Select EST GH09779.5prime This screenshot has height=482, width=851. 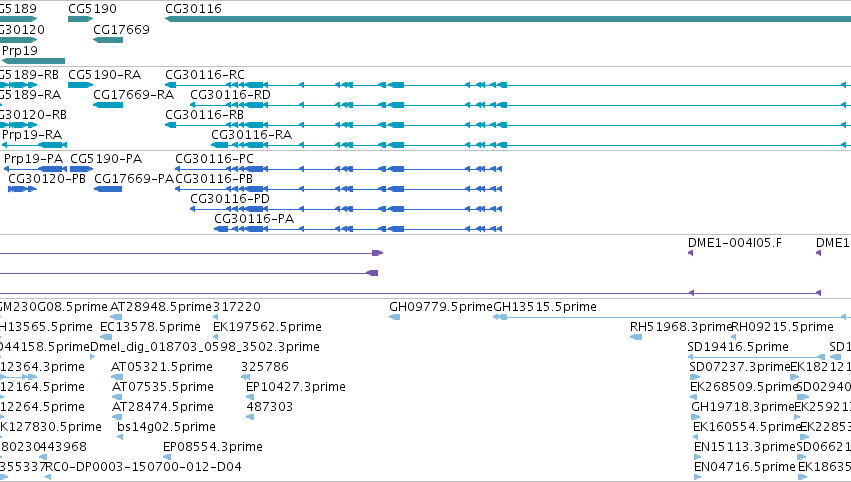(x=441, y=307)
